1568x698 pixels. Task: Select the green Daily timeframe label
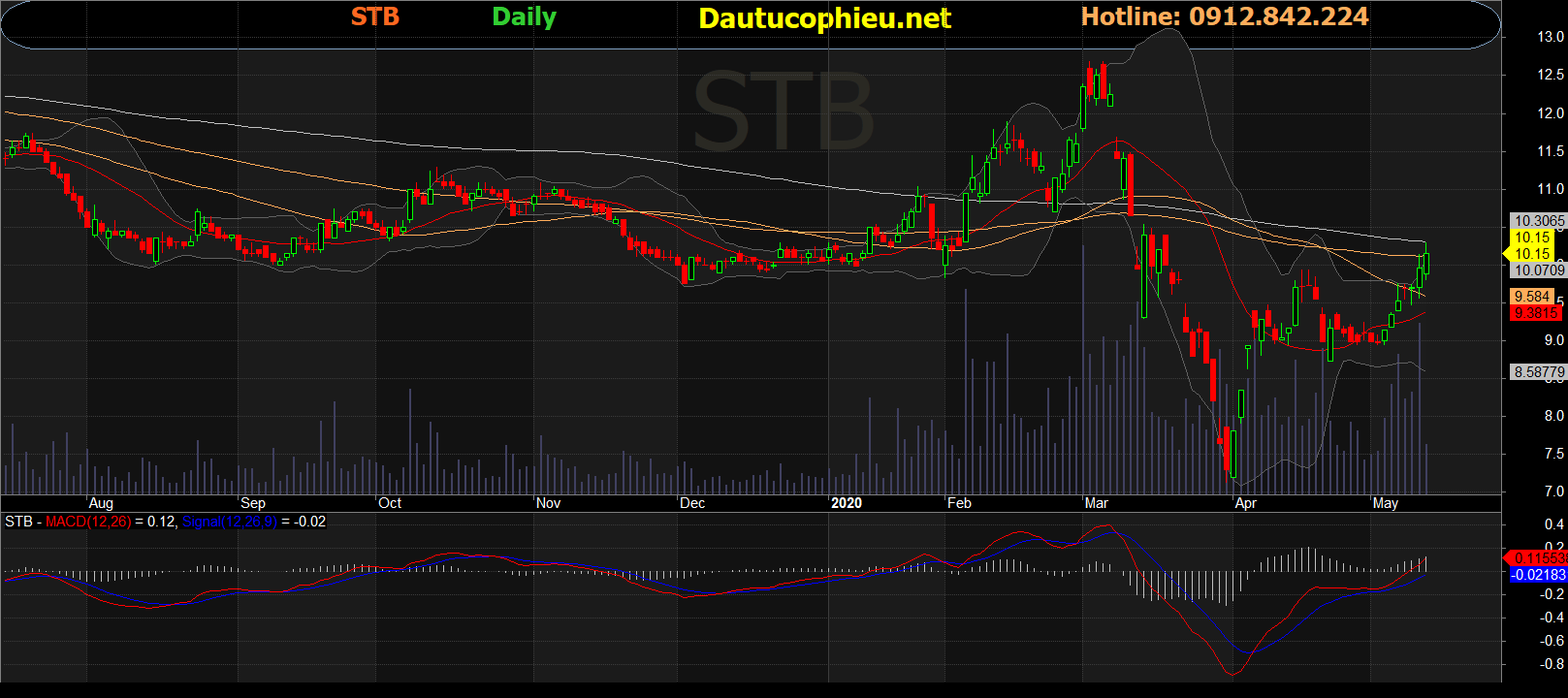pos(524,17)
